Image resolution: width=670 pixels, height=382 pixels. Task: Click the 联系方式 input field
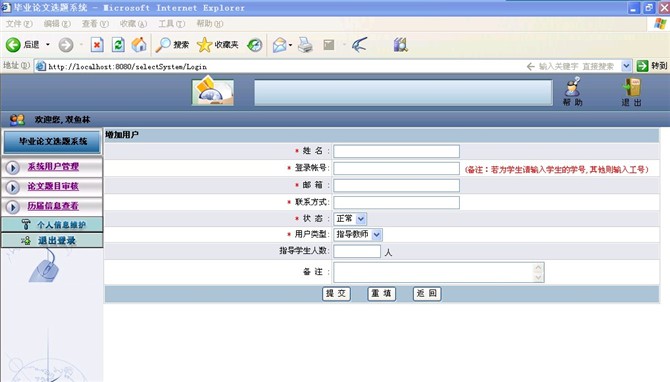[x=396, y=203]
